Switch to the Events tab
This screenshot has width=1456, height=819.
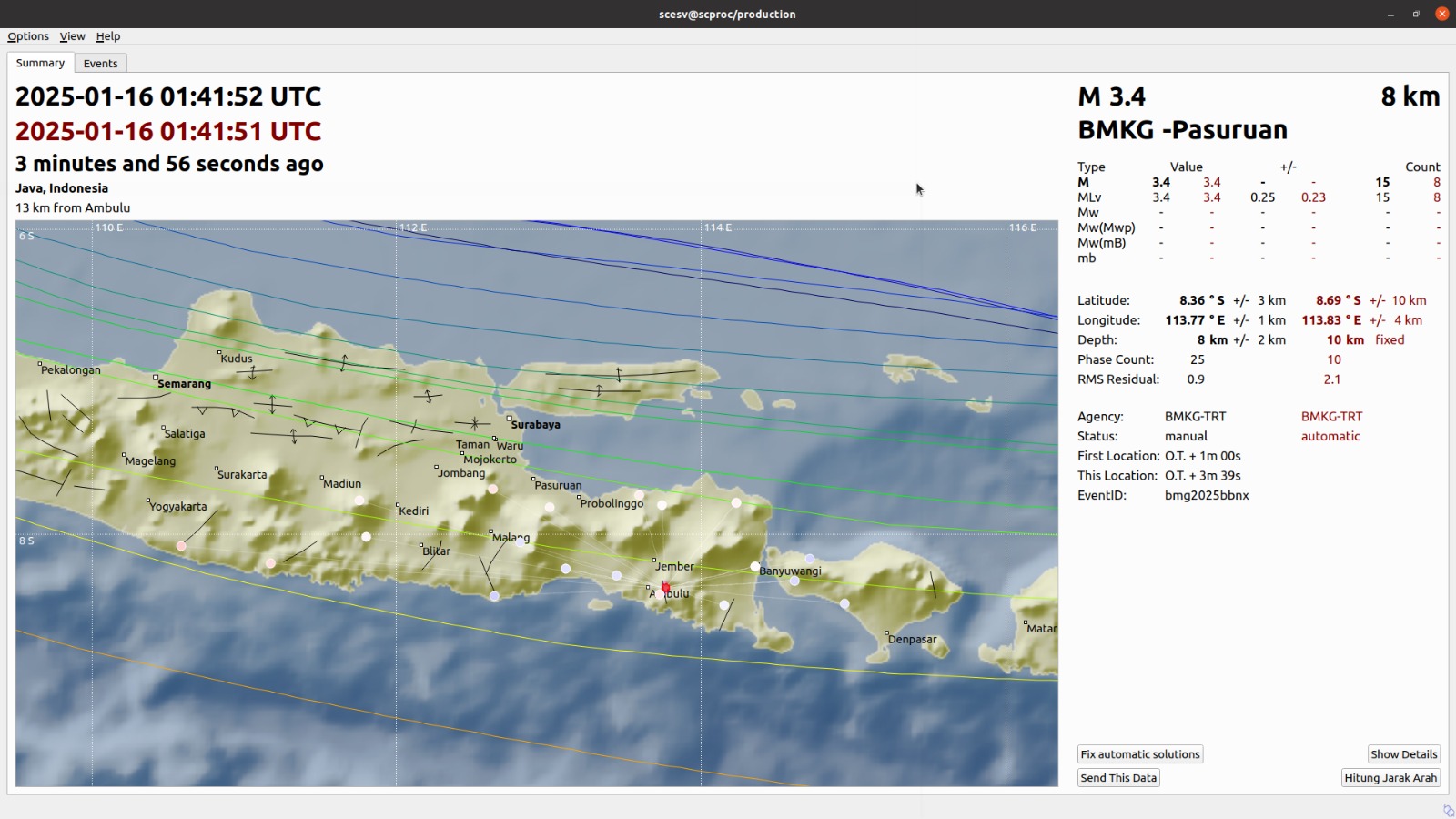point(100,63)
